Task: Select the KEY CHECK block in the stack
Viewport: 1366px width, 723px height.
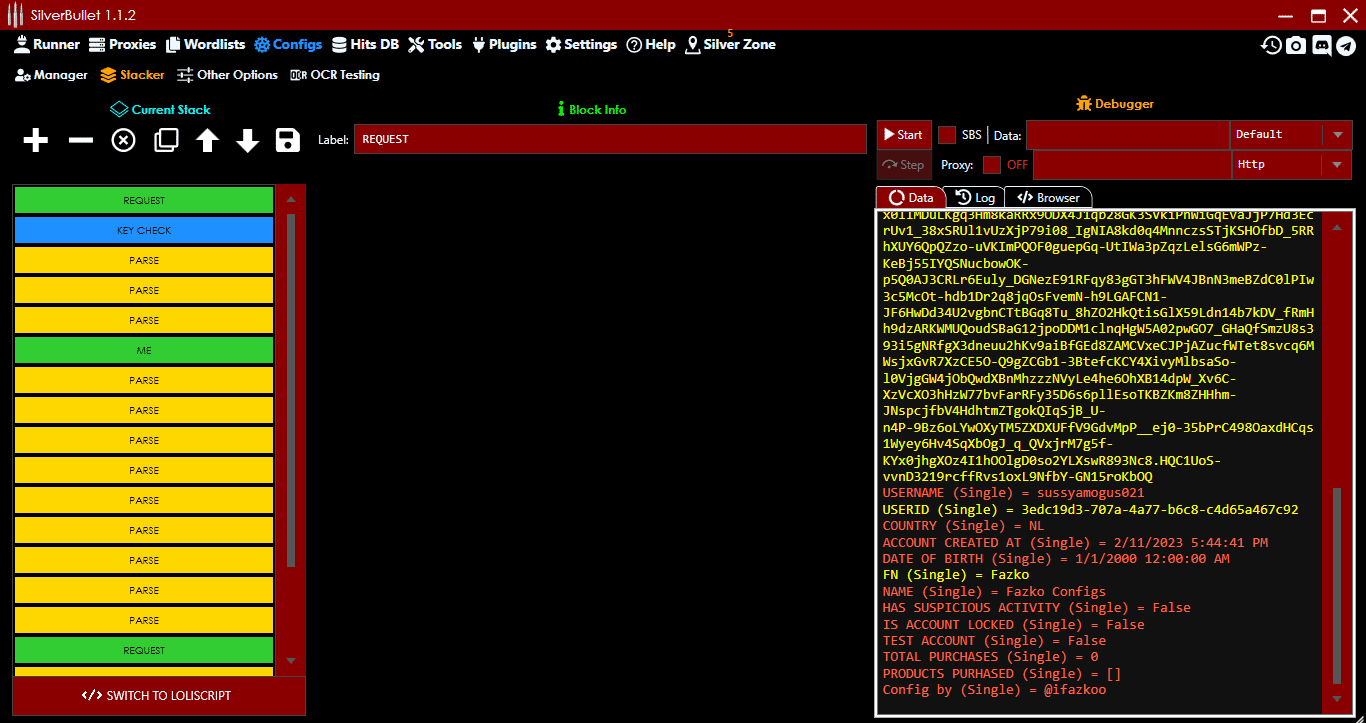Action: pyautogui.click(x=143, y=230)
